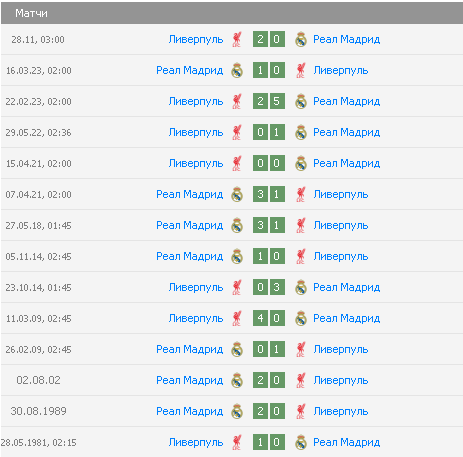Click Liverpool crest in the 07.04.21 row

pos(301,194)
